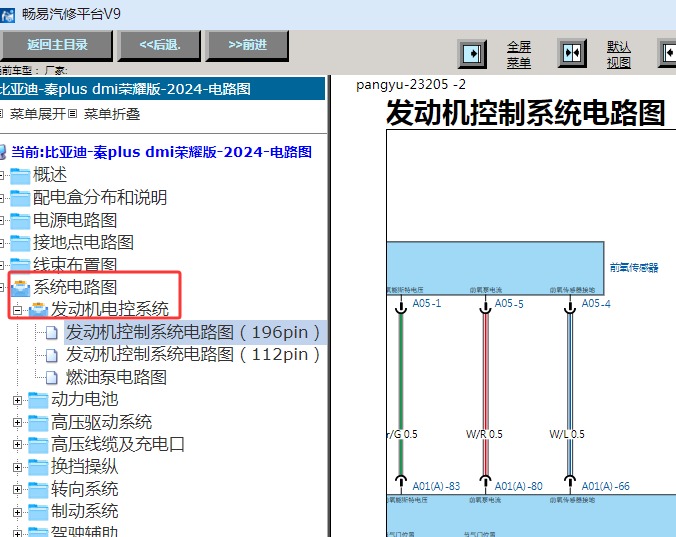Click the 接地点电路图 folder icon
Screen dimensions: 676x537
(20, 243)
